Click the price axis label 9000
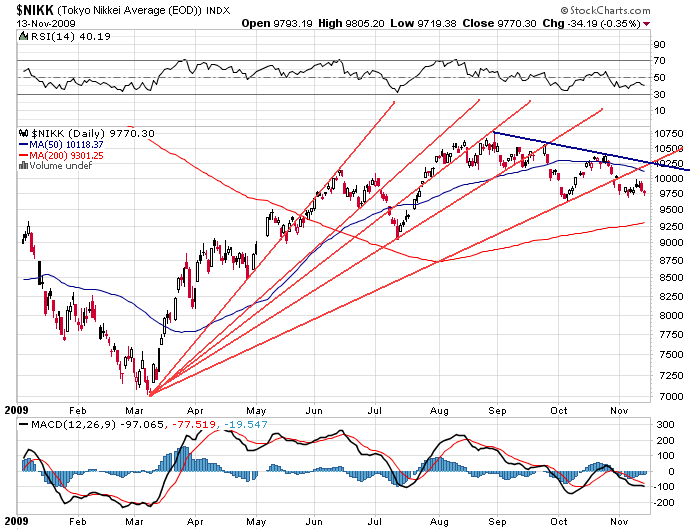Screen dimensions: 700x530 click(671, 242)
